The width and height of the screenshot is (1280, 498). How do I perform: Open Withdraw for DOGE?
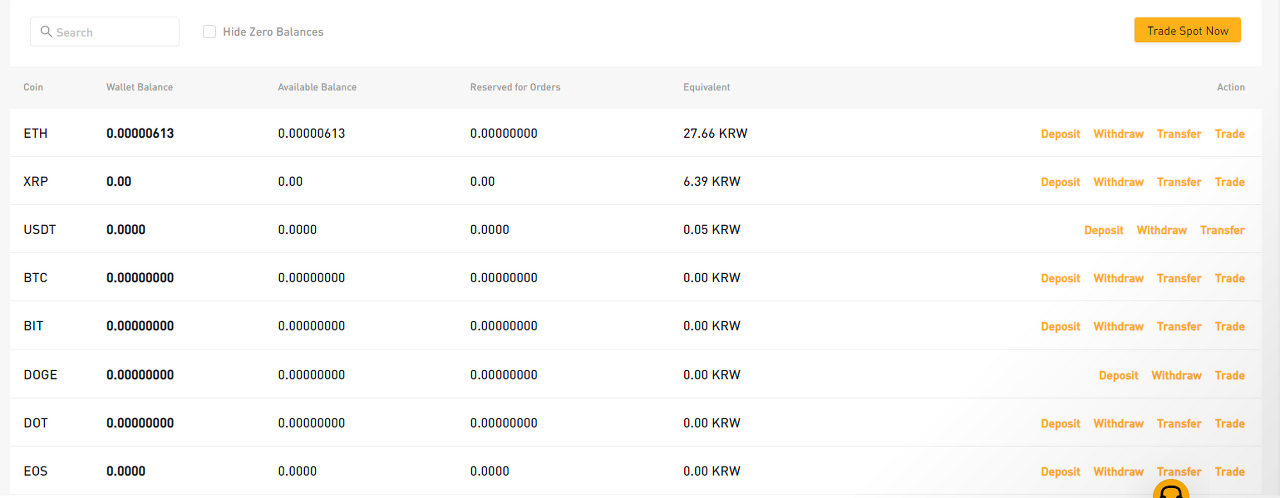(x=1176, y=375)
